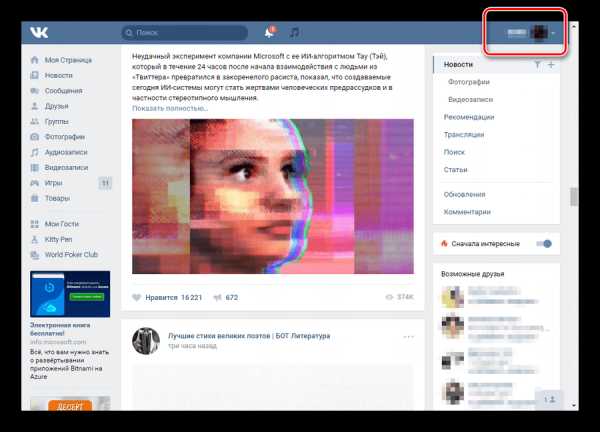This screenshot has height=432, width=600.
Task: Click Аудиозаписи note icon in sidebar
Action: tap(34, 152)
